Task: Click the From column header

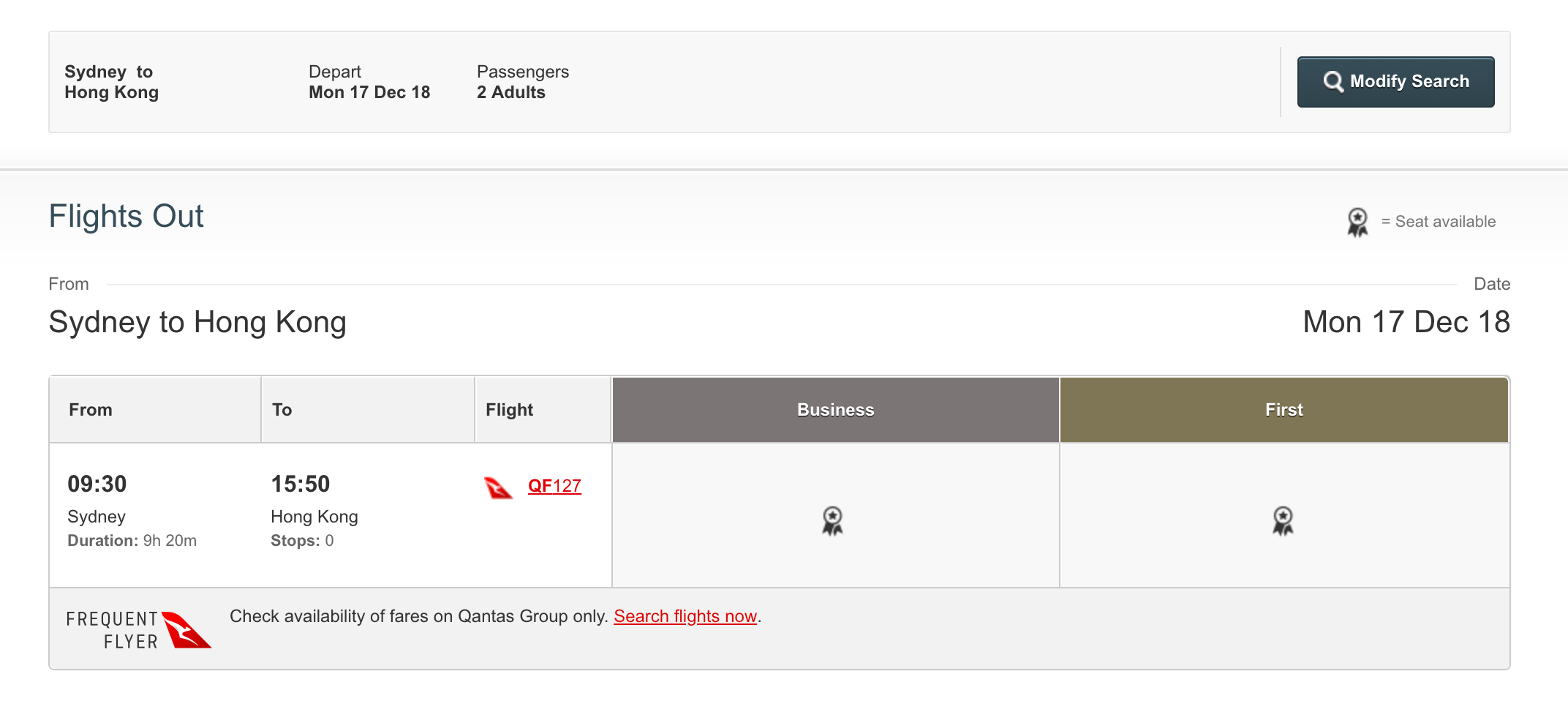Action: click(x=91, y=410)
